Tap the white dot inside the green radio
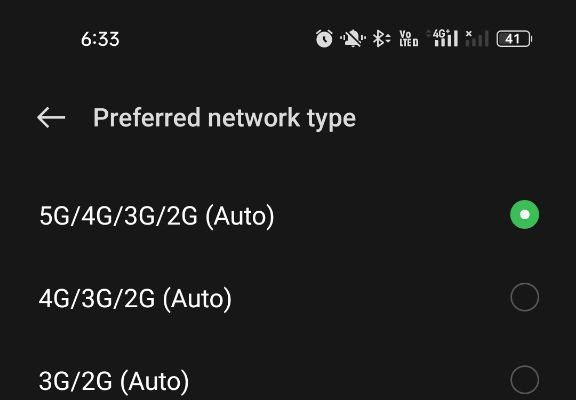This screenshot has height=400, width=576. pyautogui.click(x=525, y=215)
